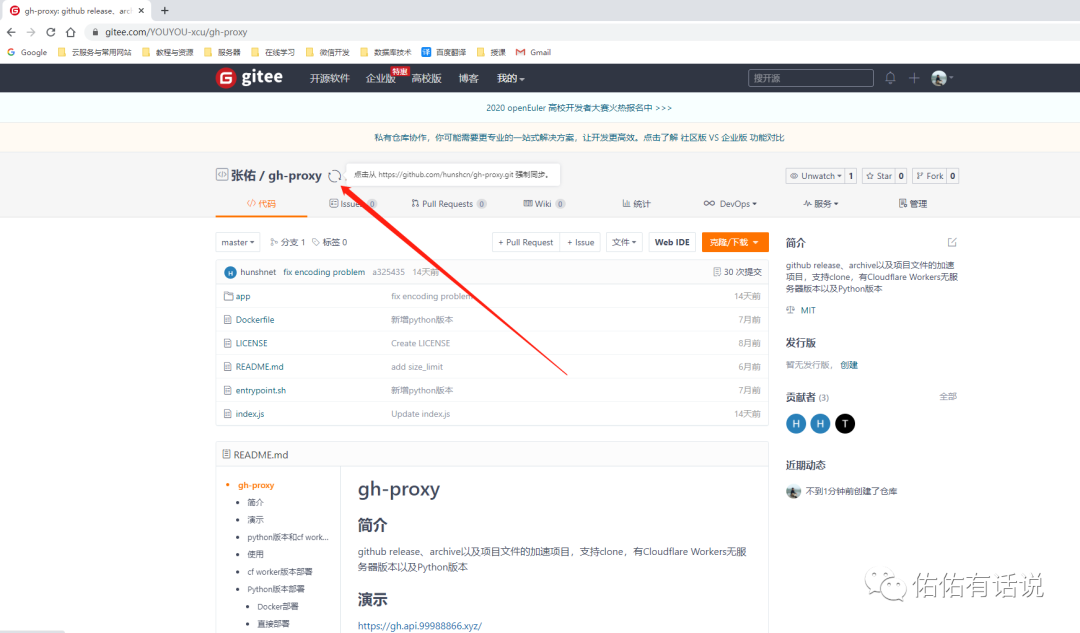Open the openEuler contest banner link
1080x633 pixels.
tap(579, 108)
